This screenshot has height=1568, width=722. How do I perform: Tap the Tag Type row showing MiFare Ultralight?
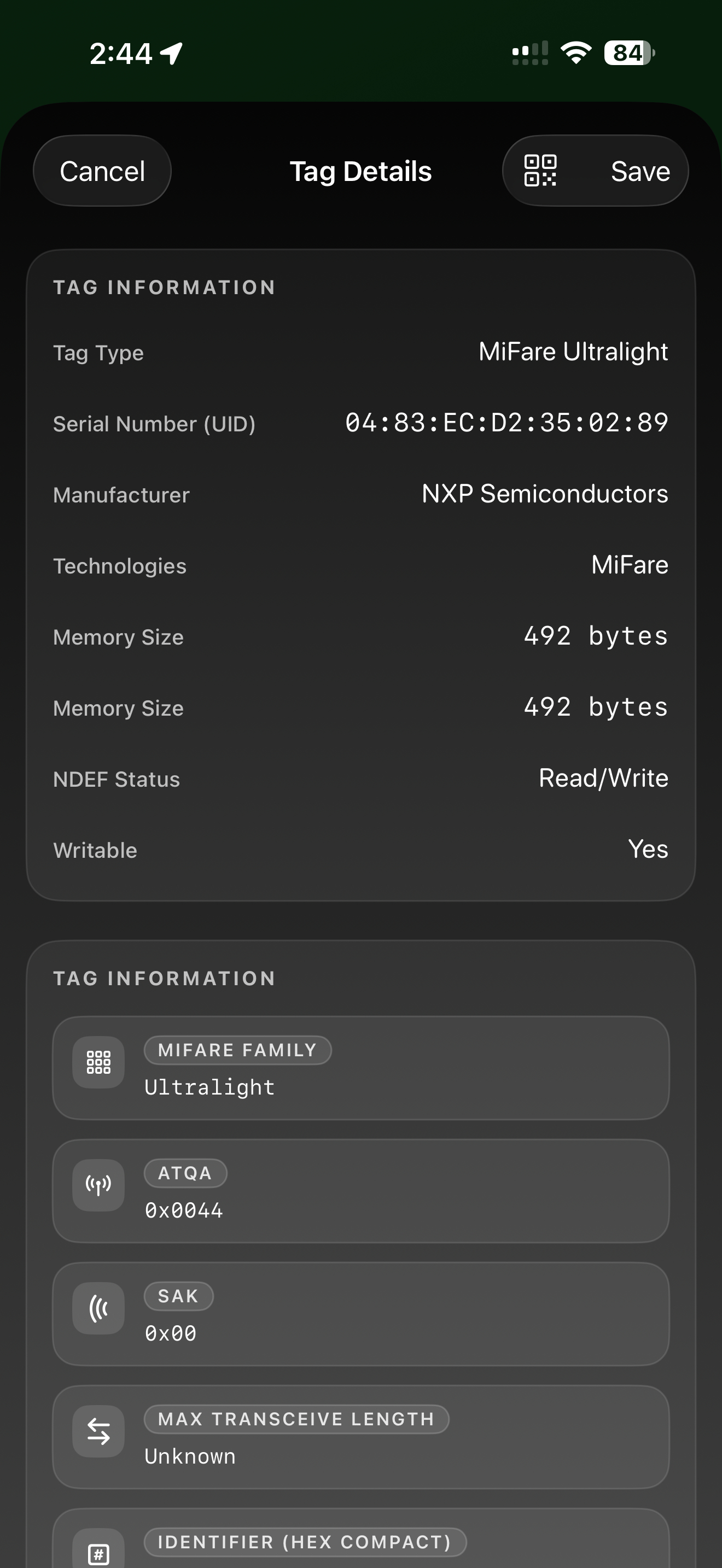tap(361, 351)
